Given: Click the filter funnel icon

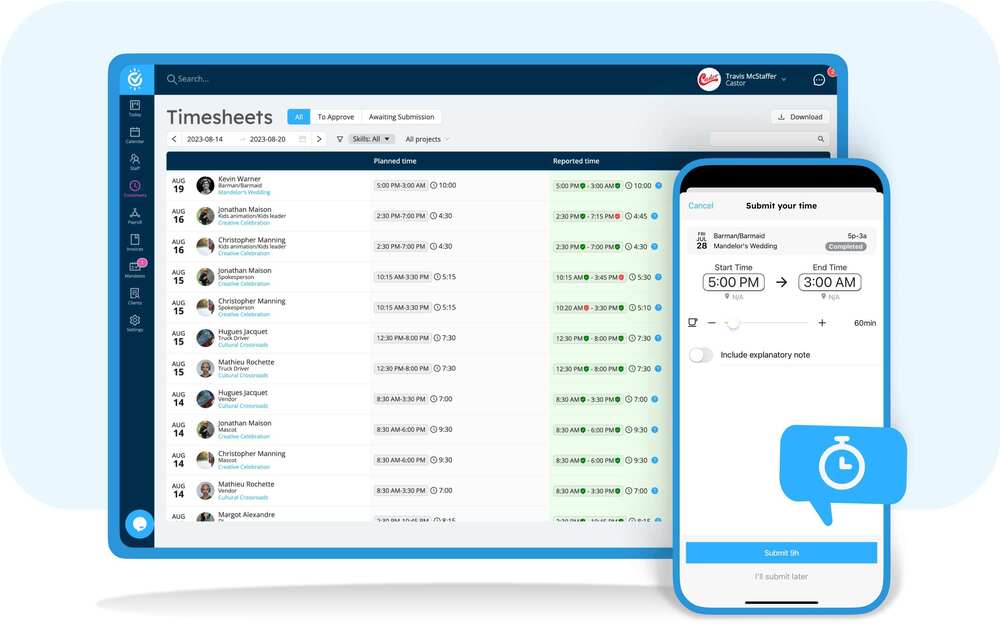Looking at the screenshot, I should coord(340,139).
